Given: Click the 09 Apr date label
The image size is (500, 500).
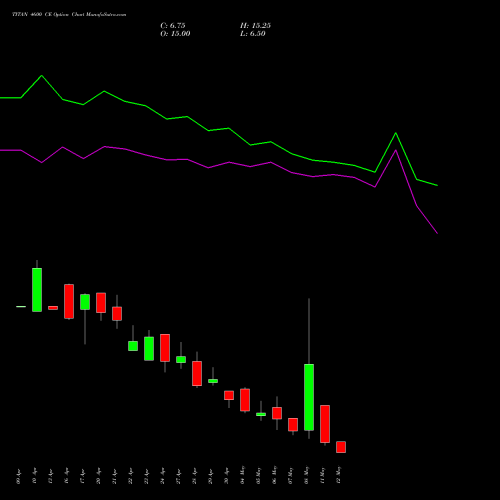Looking at the screenshot, I should tap(19, 477).
